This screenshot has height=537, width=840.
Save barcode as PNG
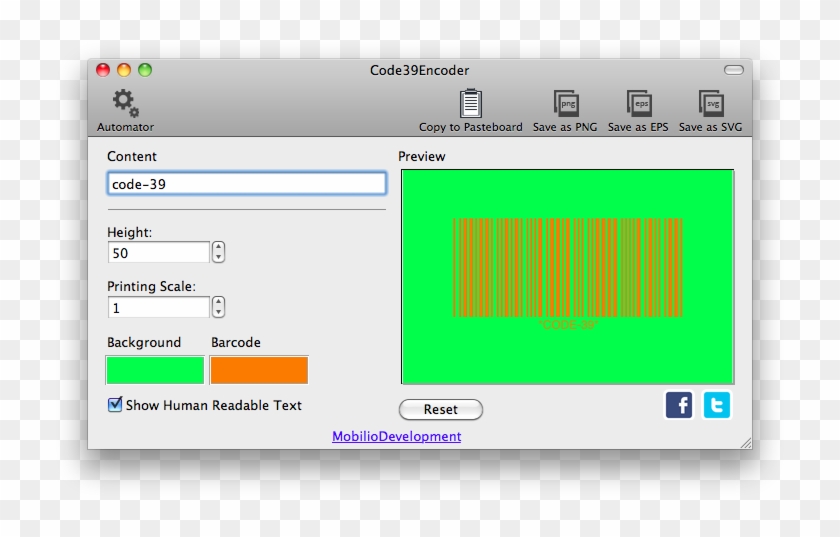click(x=566, y=103)
